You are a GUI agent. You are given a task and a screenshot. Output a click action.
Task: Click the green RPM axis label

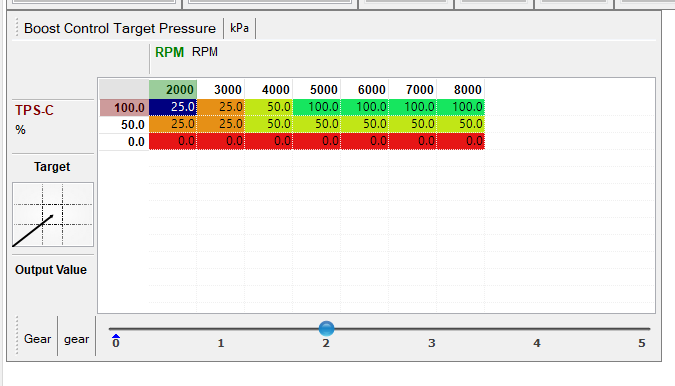click(x=169, y=52)
